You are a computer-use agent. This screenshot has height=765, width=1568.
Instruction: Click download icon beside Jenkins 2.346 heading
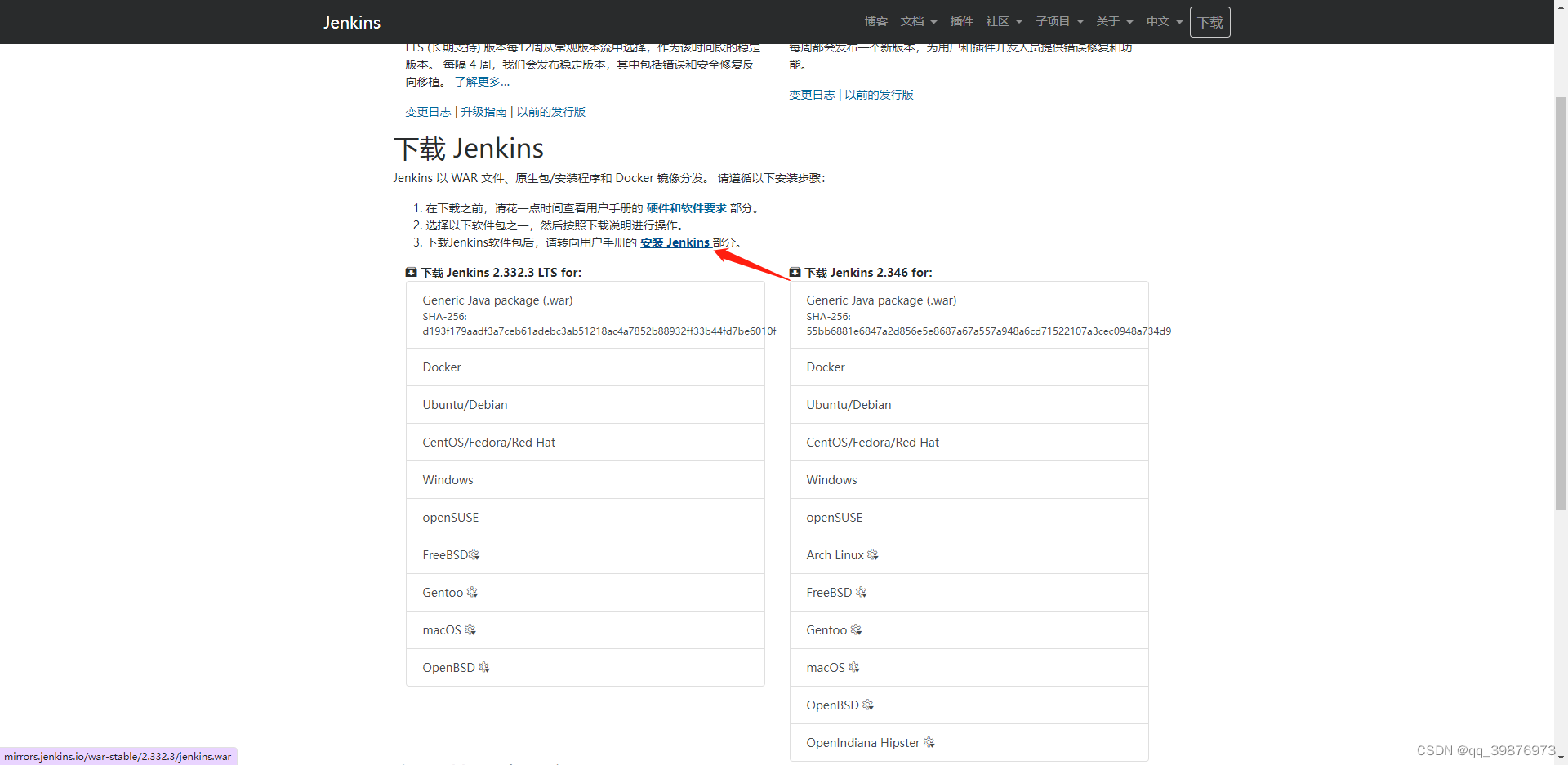795,273
